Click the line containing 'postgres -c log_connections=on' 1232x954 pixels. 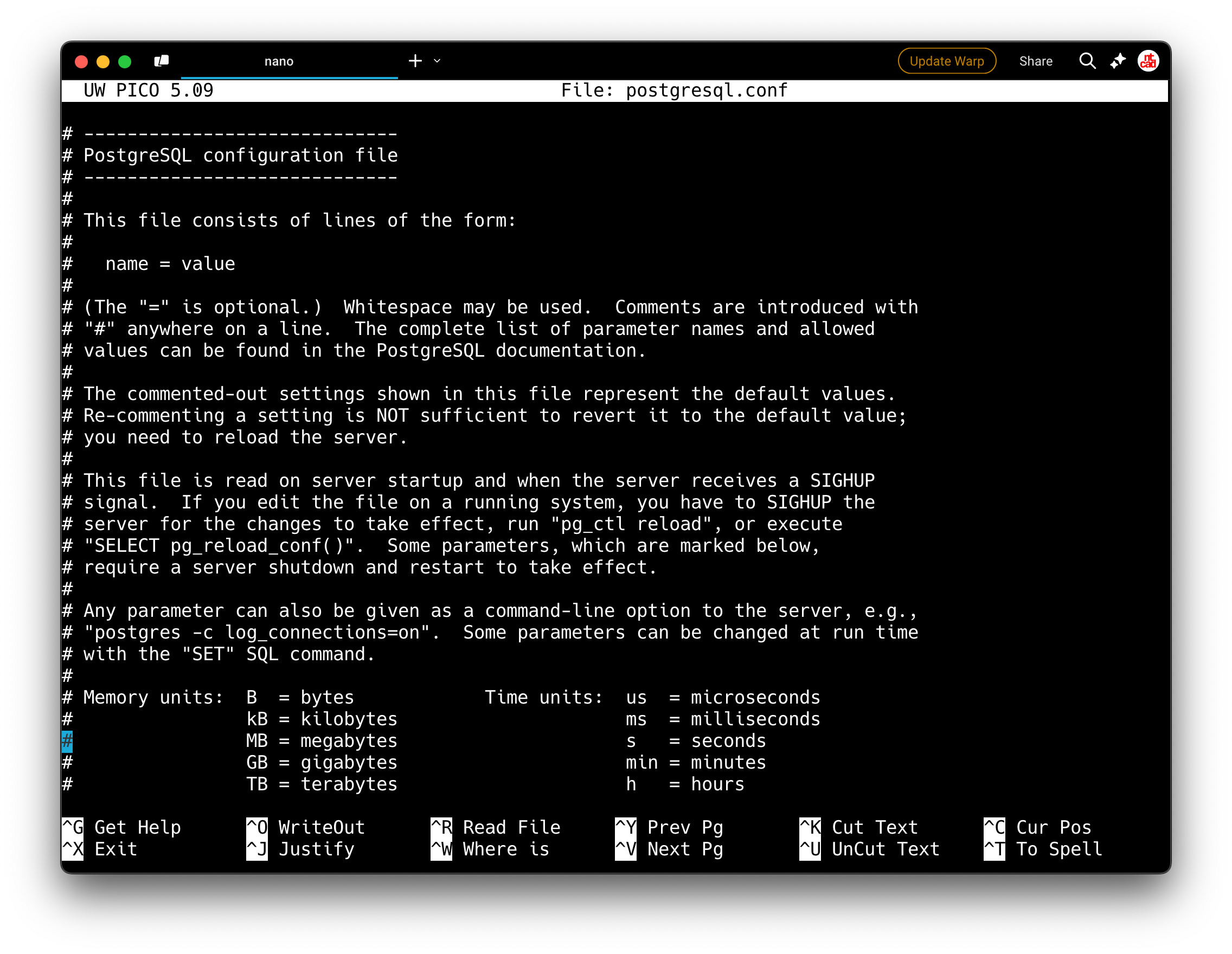490,632
